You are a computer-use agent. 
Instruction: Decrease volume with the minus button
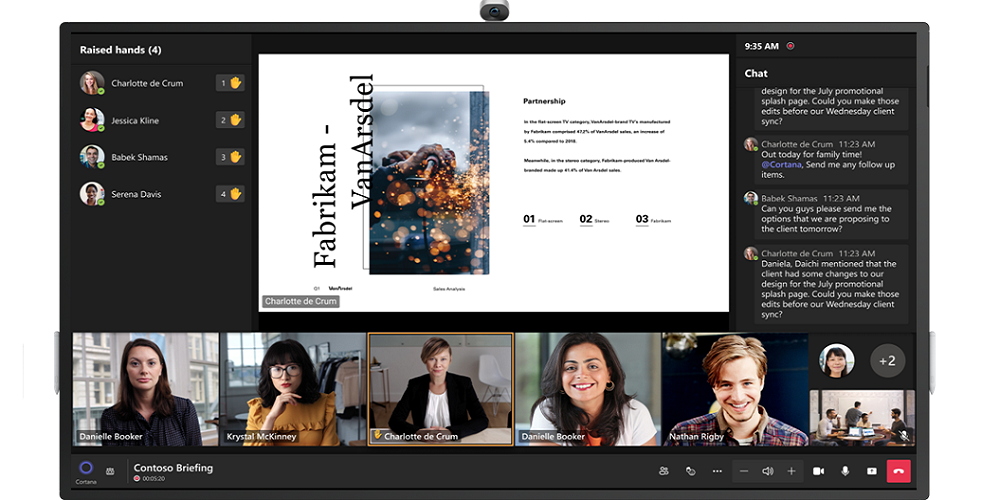743,471
